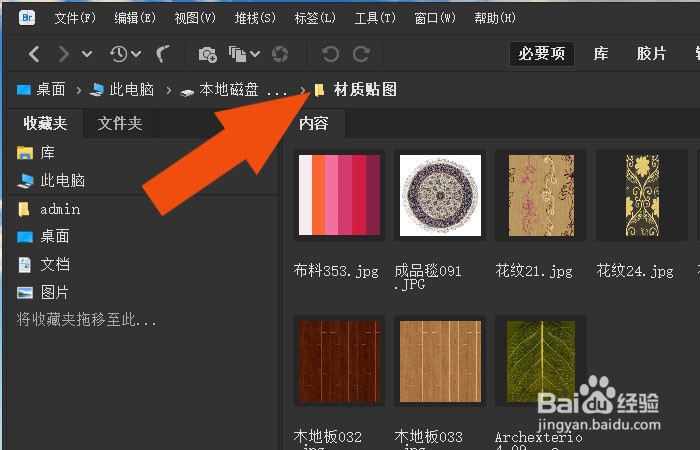Select the 文件夹 panel tab
This screenshot has height=450, width=700.
click(120, 123)
